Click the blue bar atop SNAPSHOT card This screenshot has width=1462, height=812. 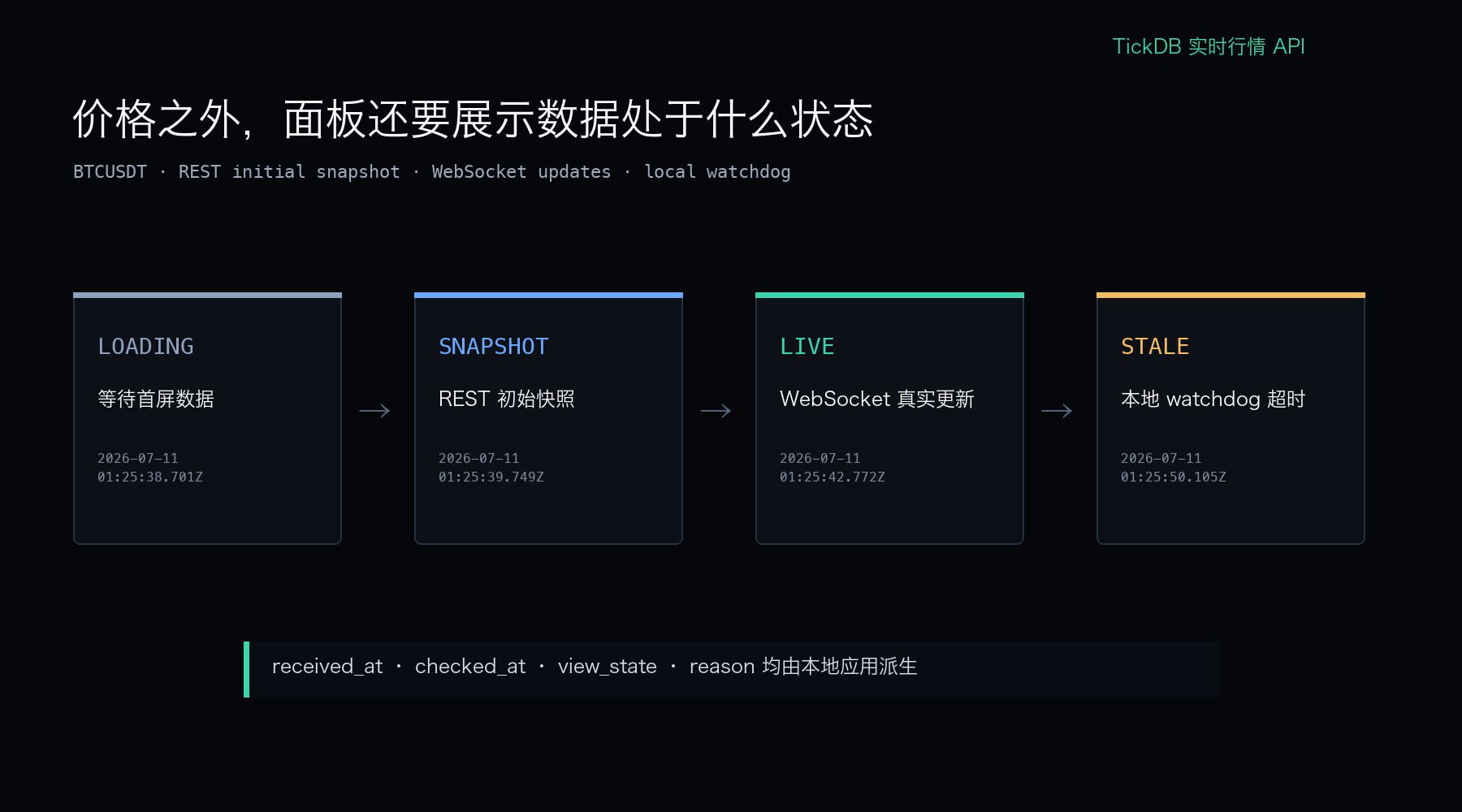tap(548, 295)
